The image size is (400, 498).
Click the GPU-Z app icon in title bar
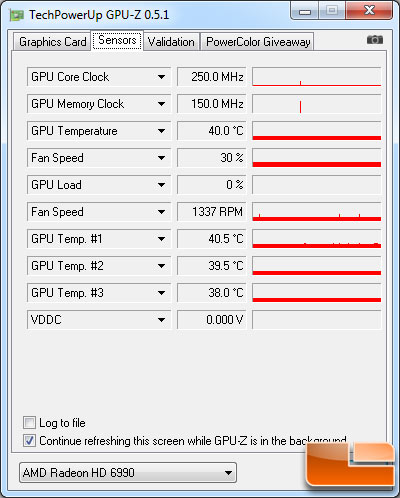point(17,15)
